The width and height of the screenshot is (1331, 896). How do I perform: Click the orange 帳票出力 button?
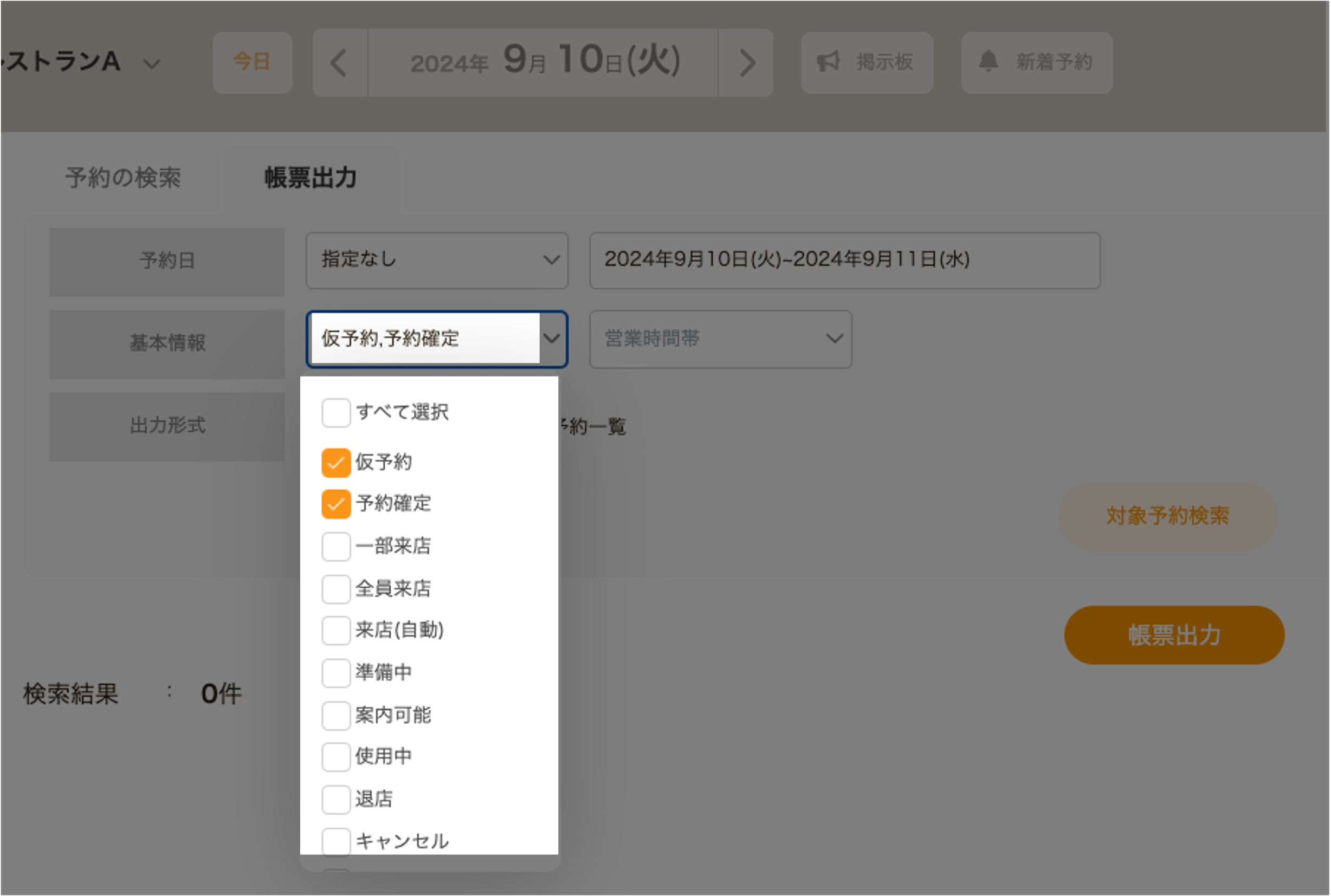(x=1175, y=635)
